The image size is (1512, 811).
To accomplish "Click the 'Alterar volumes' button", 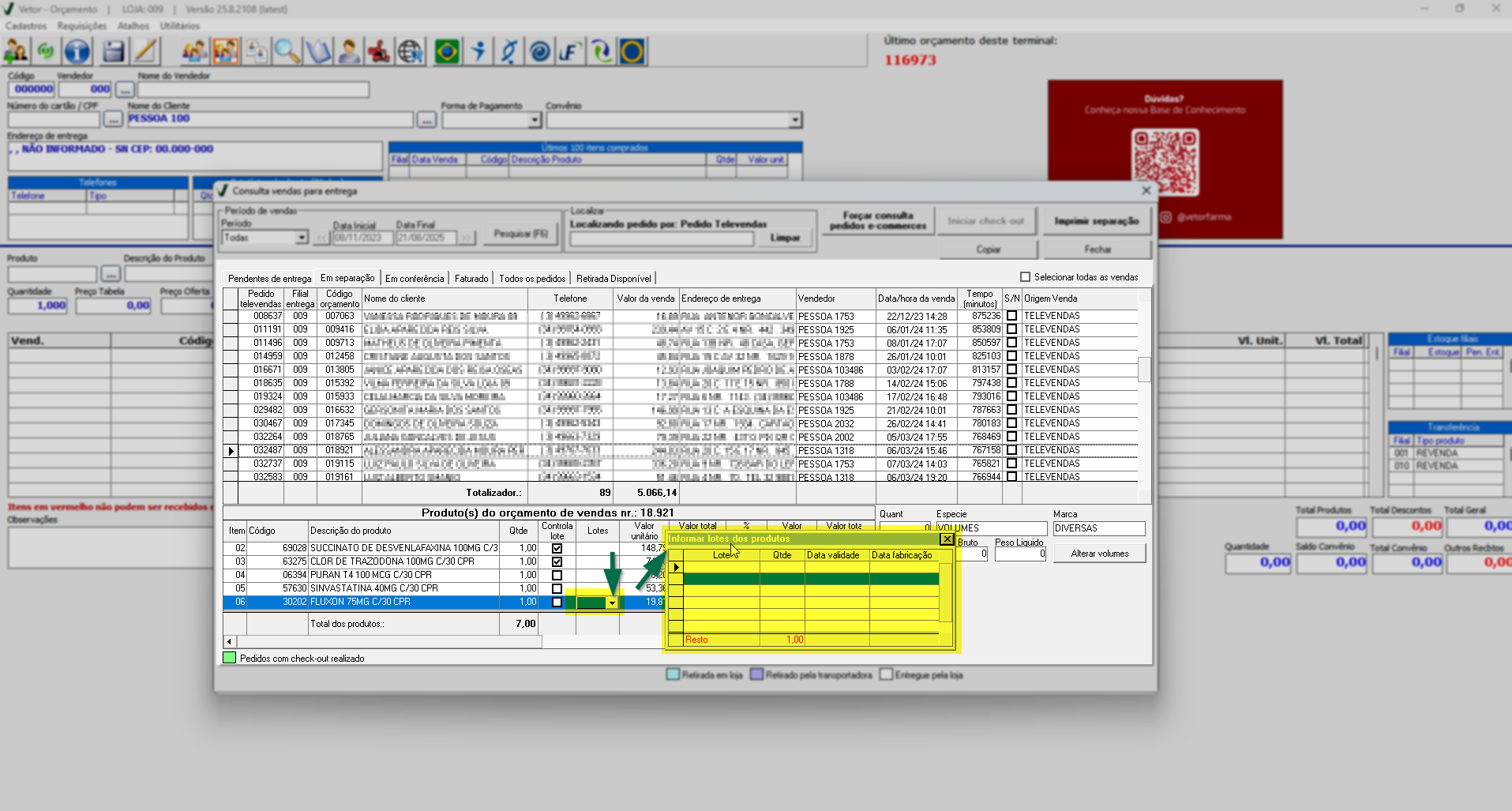I will [x=1099, y=554].
